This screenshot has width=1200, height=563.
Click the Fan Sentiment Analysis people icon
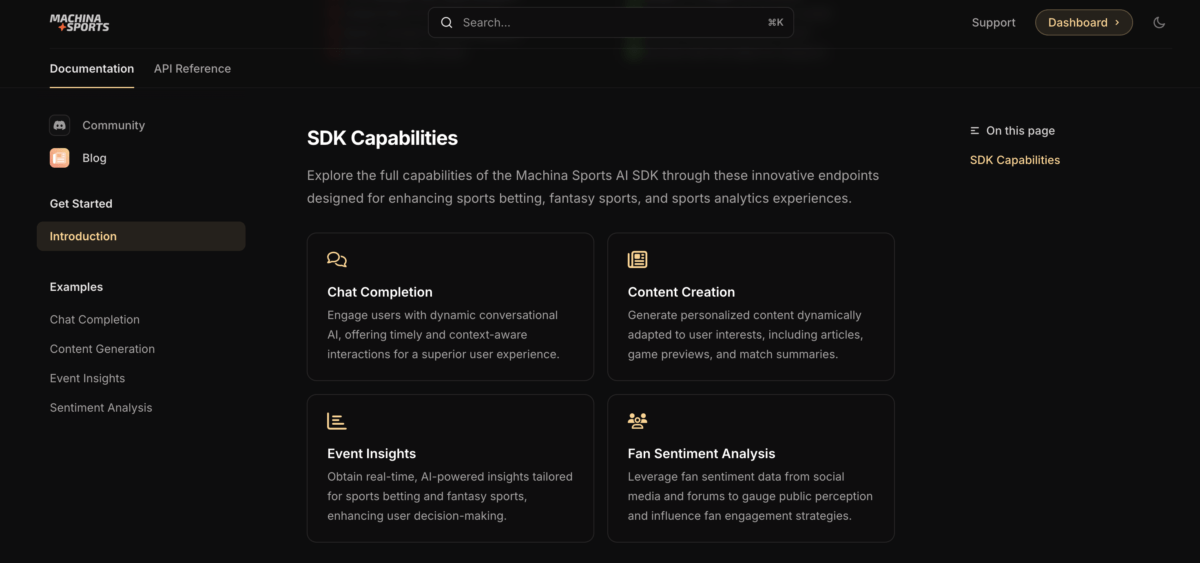[637, 421]
